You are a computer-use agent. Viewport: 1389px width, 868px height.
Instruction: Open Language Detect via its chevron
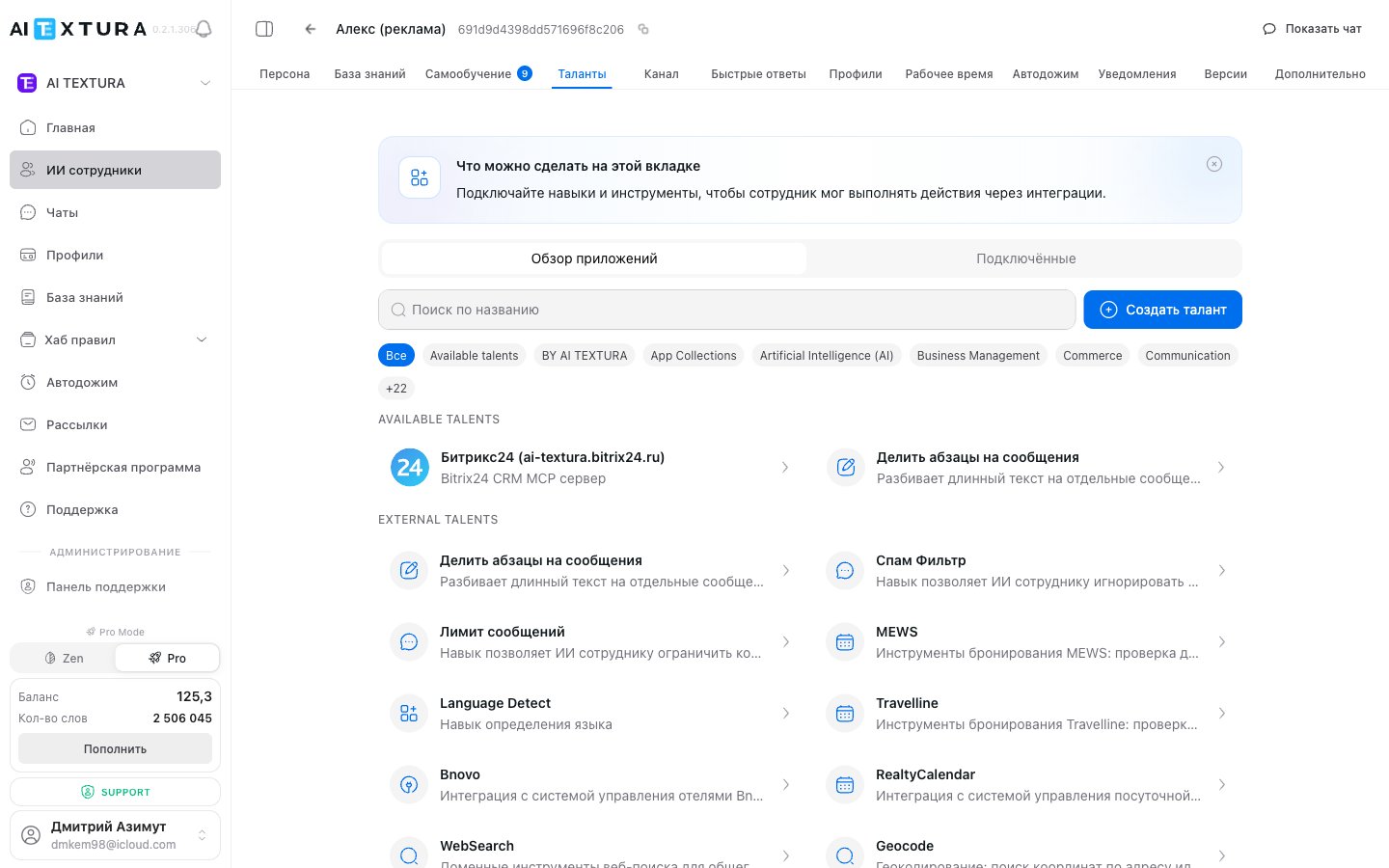point(785,714)
